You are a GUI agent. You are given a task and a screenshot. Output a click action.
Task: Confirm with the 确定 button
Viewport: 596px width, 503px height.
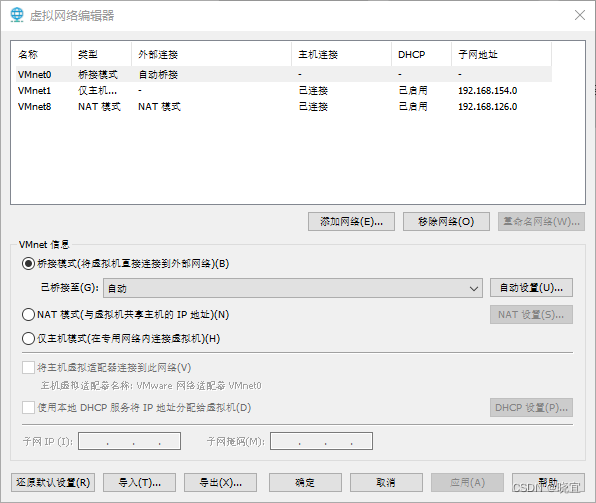305,482
